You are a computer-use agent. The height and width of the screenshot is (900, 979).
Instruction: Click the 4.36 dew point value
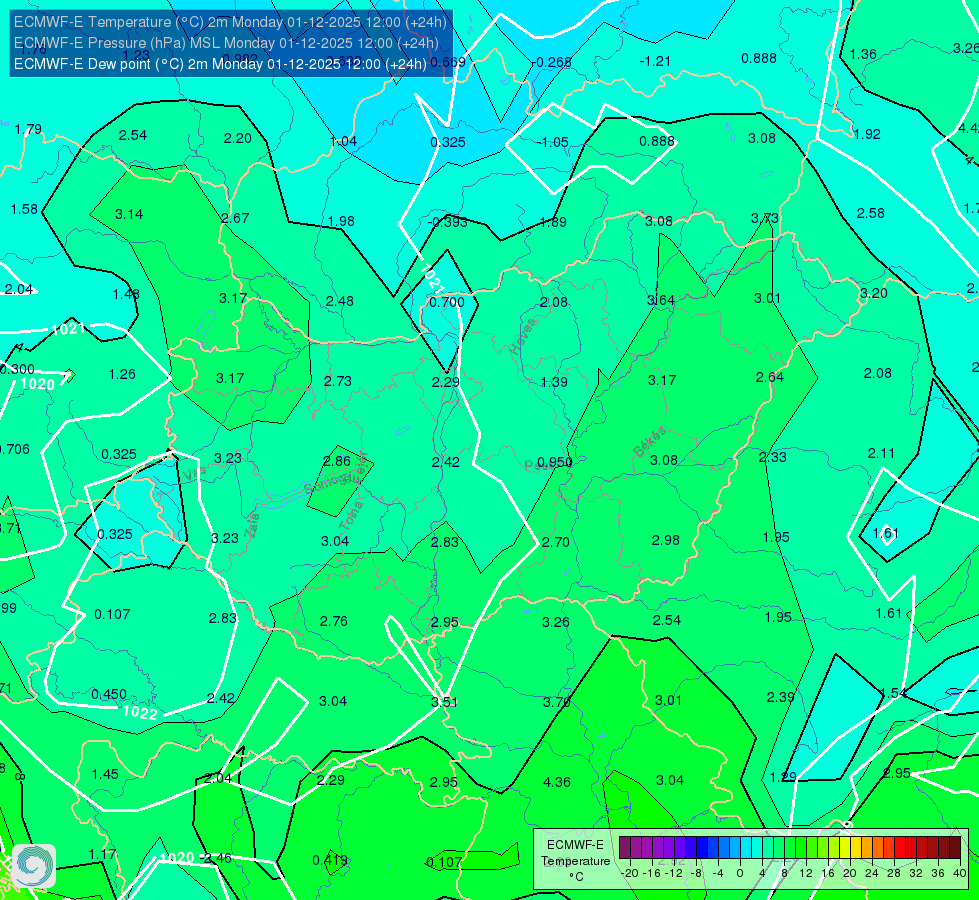pos(556,782)
